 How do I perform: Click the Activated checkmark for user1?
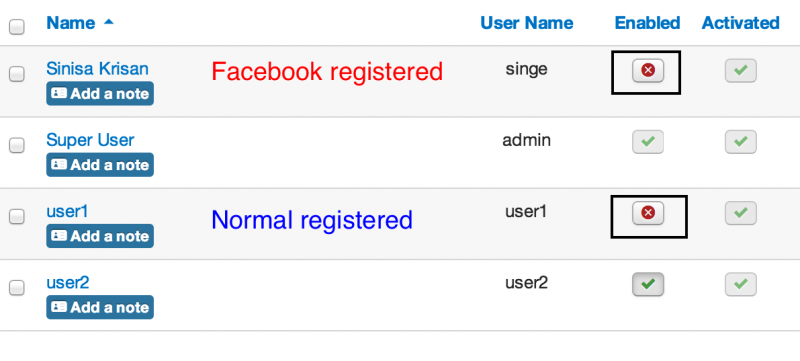[x=740, y=213]
